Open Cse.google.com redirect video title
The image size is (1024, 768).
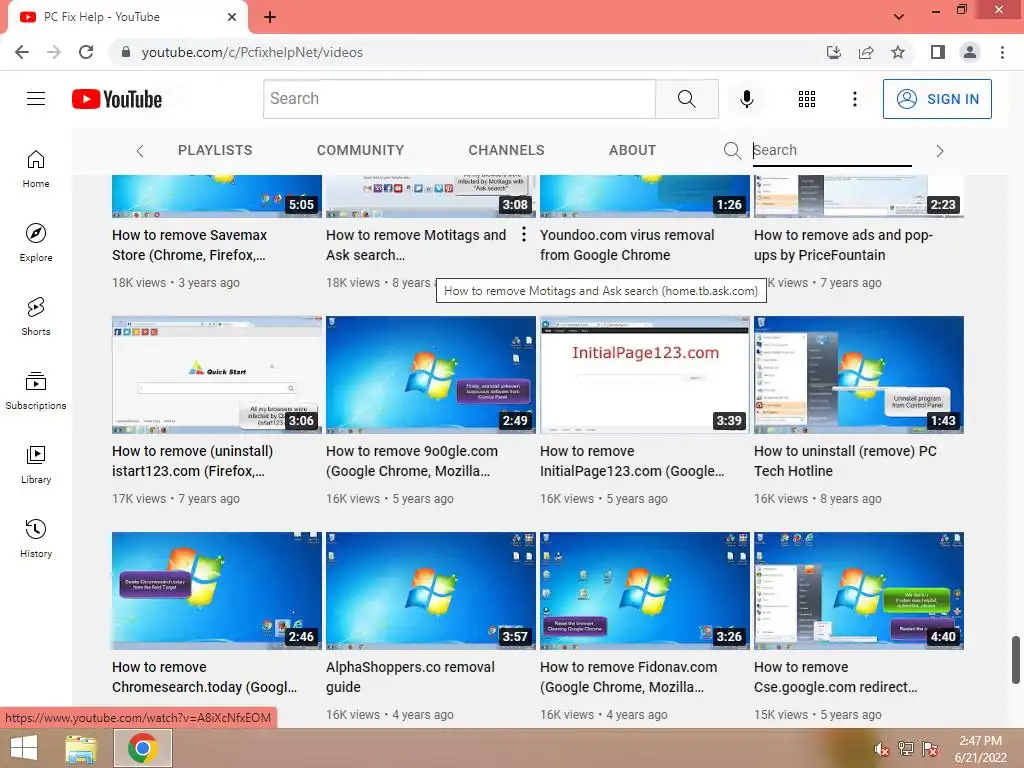tap(835, 677)
